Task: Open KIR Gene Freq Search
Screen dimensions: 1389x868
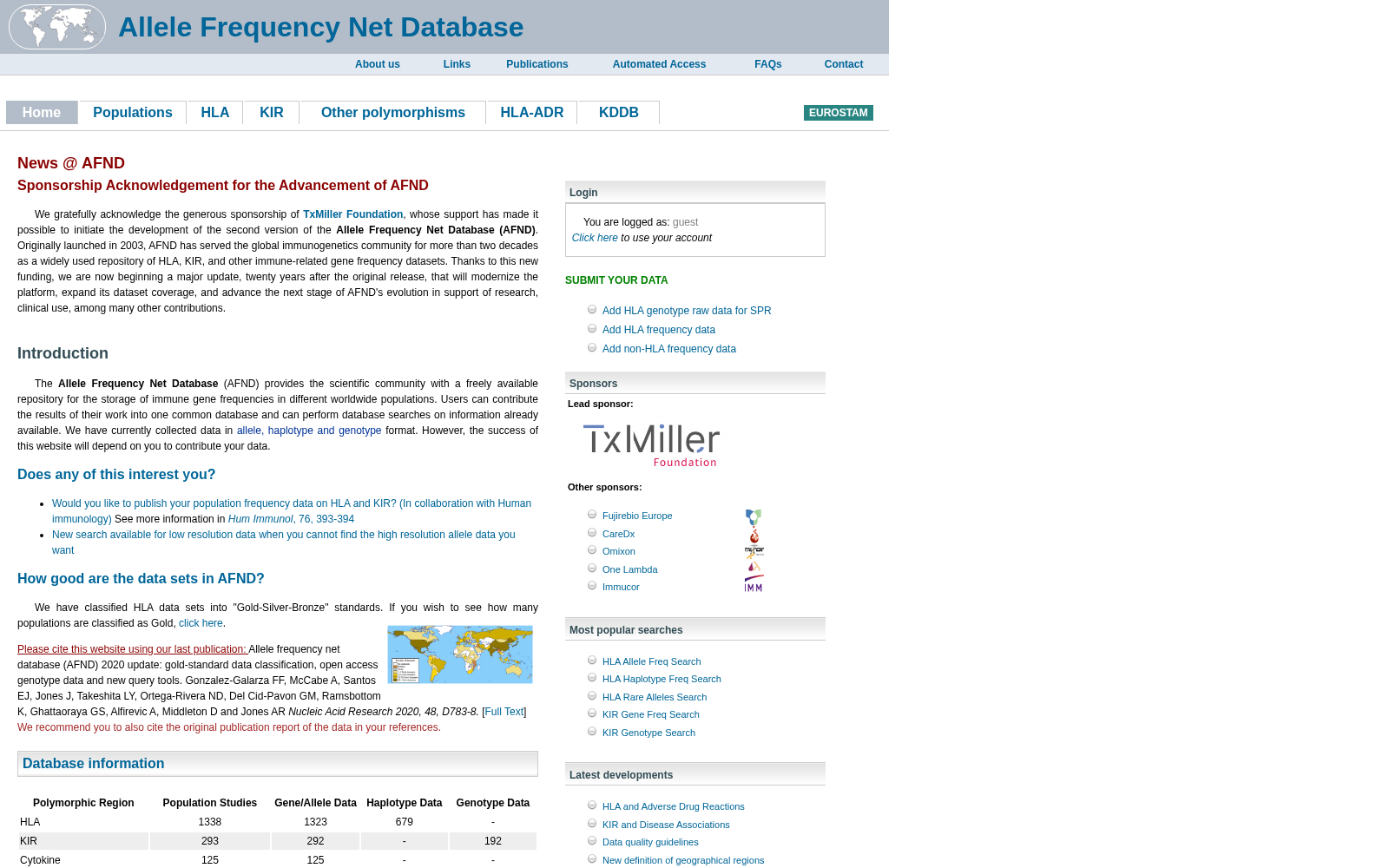Action: pyautogui.click(x=651, y=714)
